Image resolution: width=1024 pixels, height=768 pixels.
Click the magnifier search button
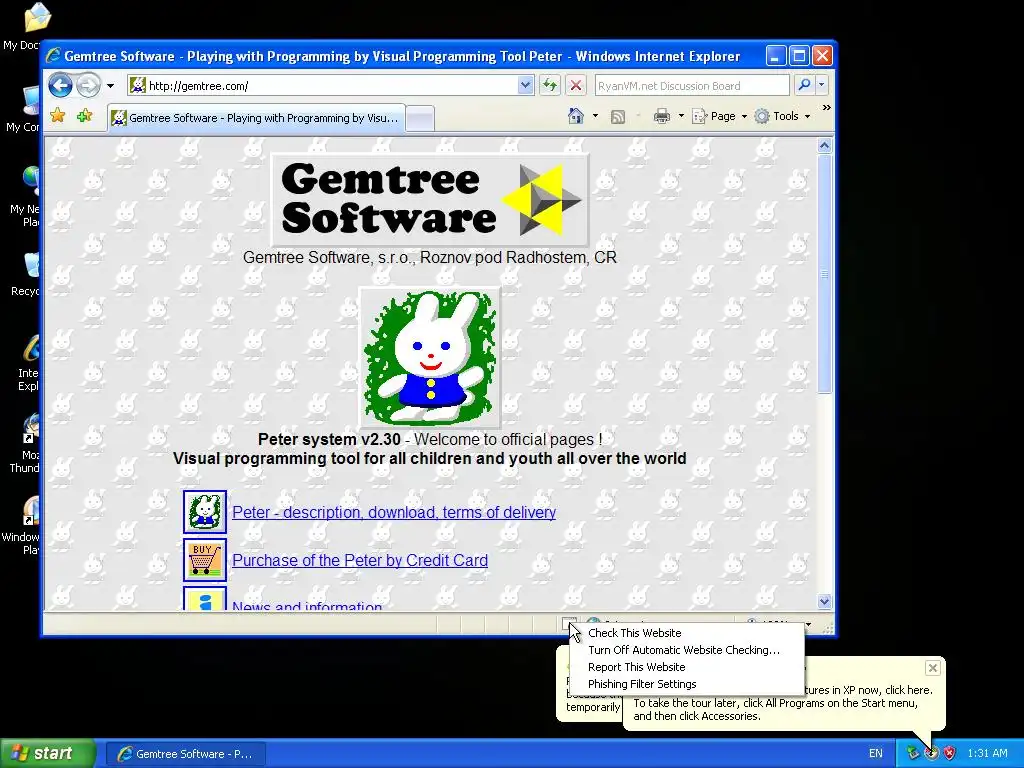pyautogui.click(x=804, y=85)
